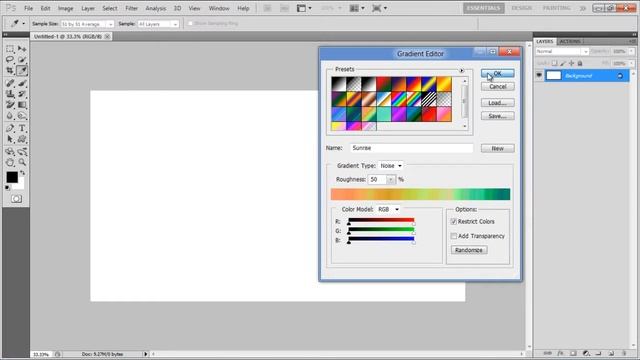Open the Roughness value dropdown arrow
The height and width of the screenshot is (360, 640).
tap(391, 180)
